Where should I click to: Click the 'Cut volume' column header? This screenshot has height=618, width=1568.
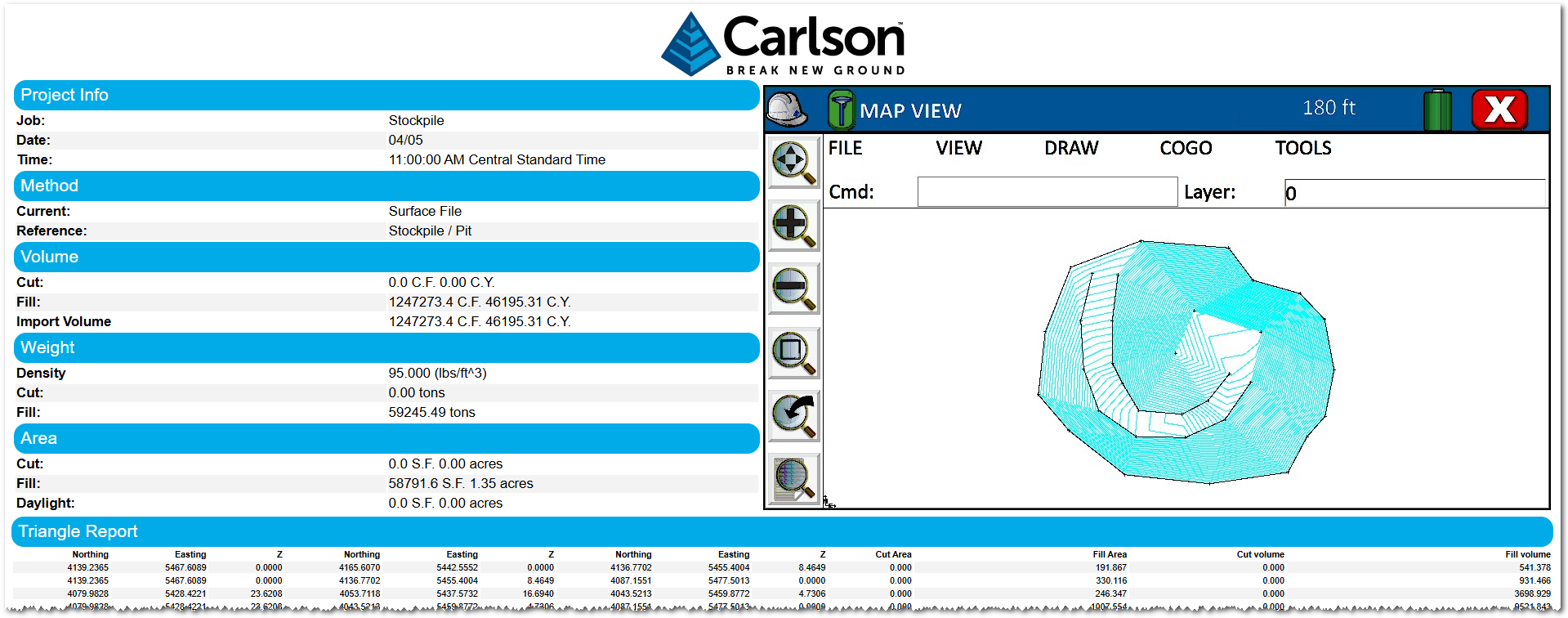1260,554
